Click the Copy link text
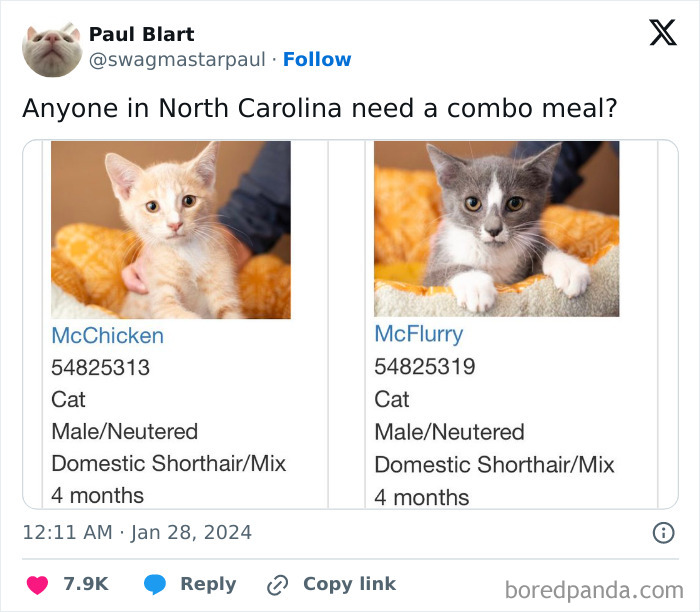The height and width of the screenshot is (612, 700). pyautogui.click(x=349, y=584)
